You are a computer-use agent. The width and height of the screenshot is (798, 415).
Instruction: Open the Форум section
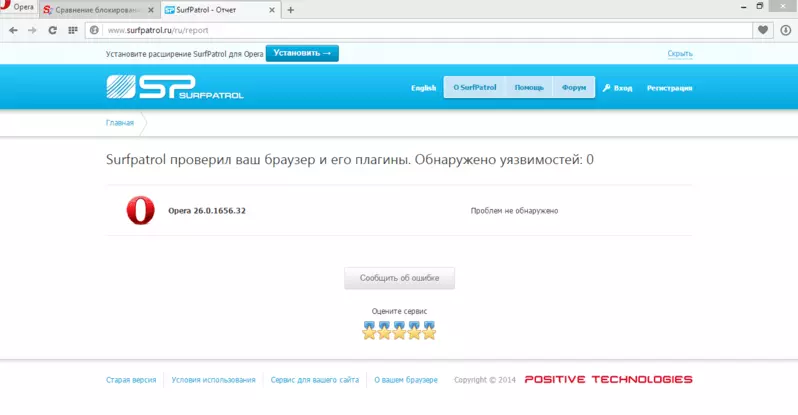coord(574,88)
